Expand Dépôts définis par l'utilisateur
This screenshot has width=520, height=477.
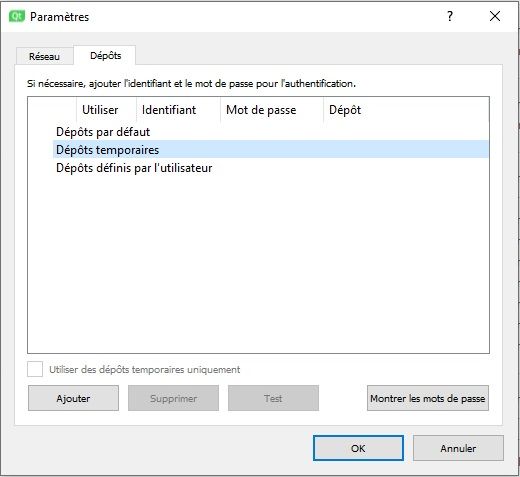tap(134, 168)
